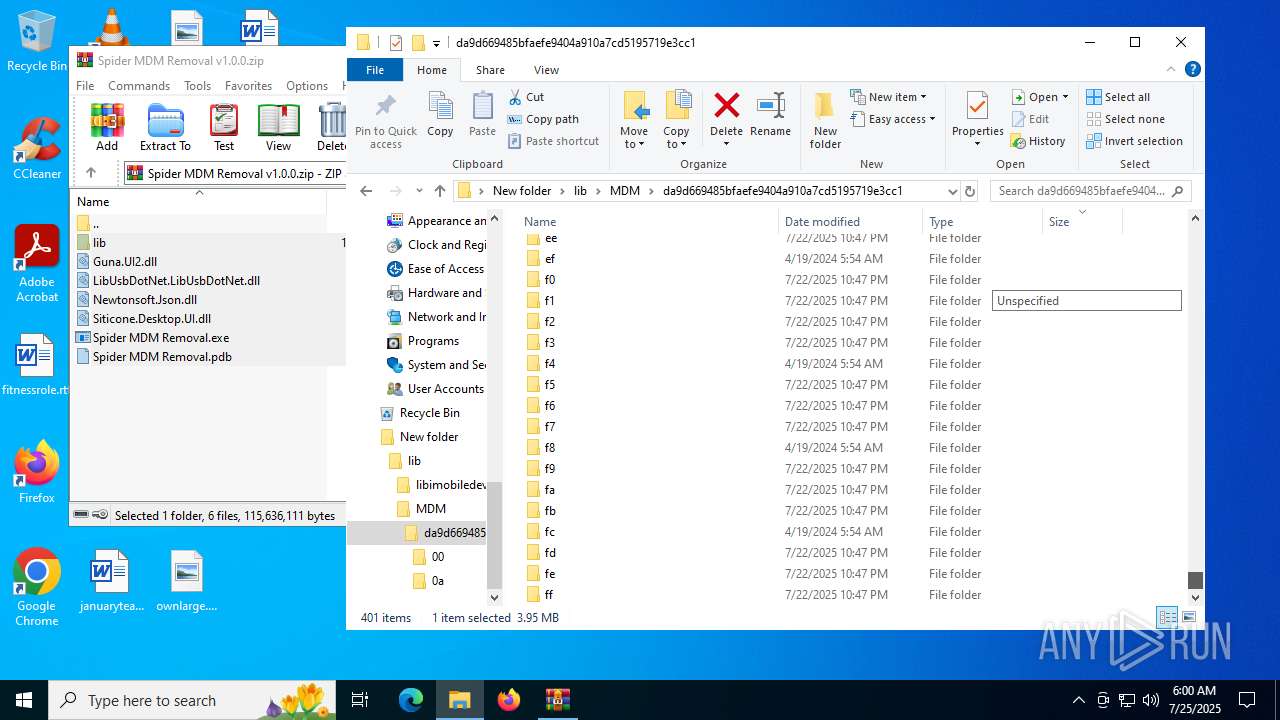Open Explorer Help question mark icon
1280x720 pixels.
pos(1192,70)
